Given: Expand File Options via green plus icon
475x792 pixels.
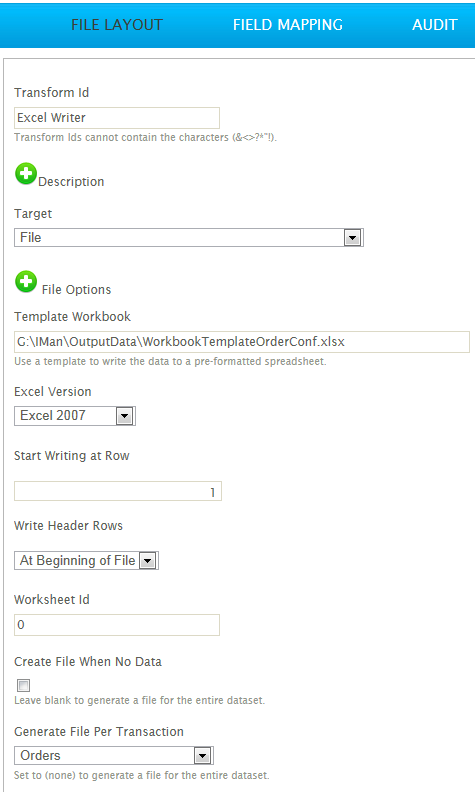Looking at the screenshot, I should 26,282.
